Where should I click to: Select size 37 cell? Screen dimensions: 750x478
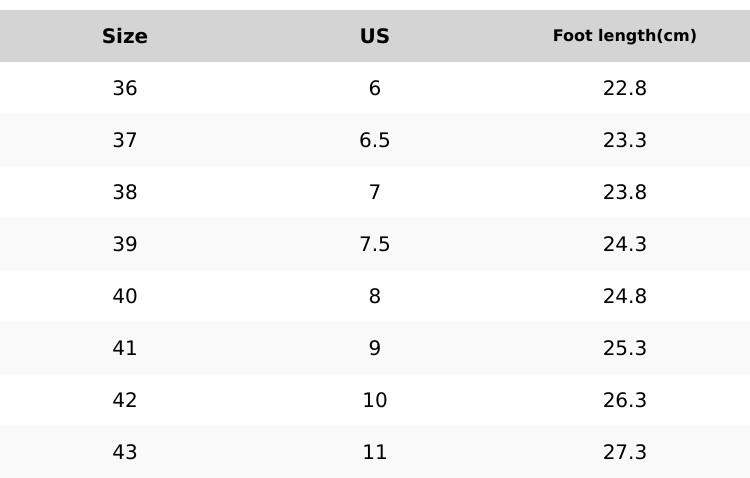tap(125, 141)
